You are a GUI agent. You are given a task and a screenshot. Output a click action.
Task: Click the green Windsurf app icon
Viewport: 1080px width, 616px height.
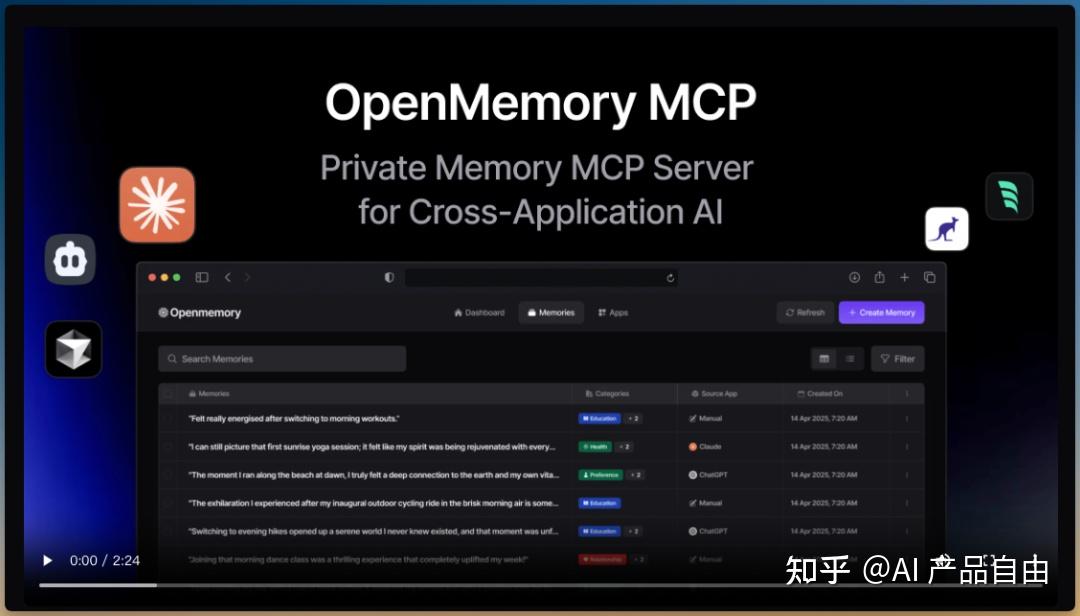pos(1009,196)
